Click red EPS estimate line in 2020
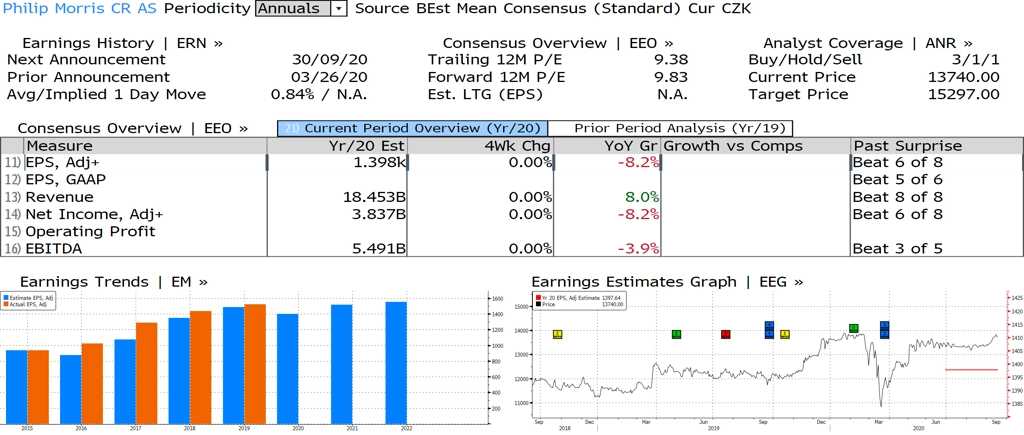This screenshot has width=1024, height=435. pos(971,370)
